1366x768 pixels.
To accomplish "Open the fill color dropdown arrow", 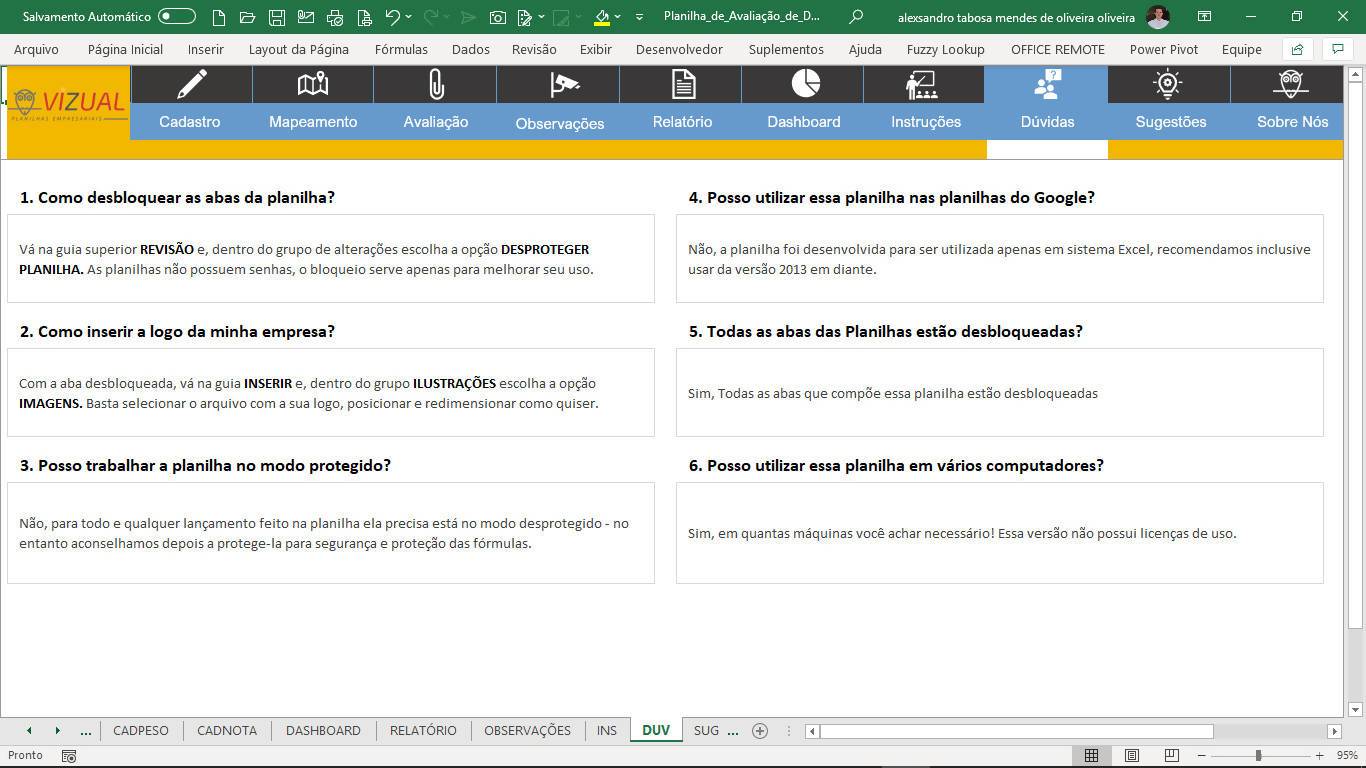I will tap(617, 17).
